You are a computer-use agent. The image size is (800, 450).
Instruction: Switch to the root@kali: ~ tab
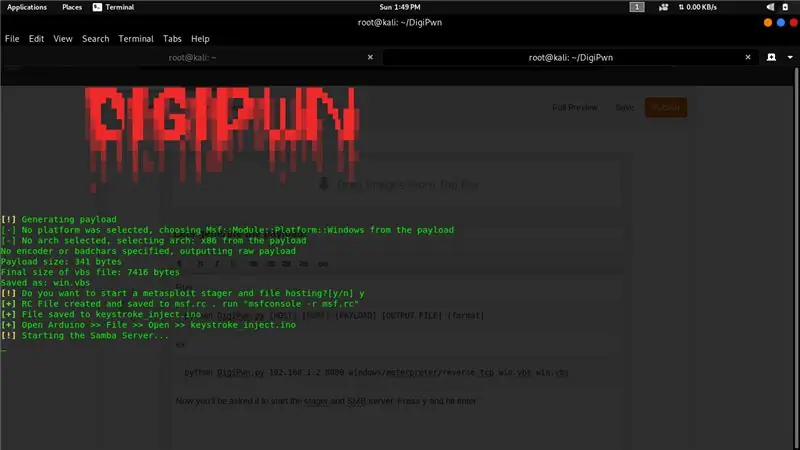click(192, 58)
